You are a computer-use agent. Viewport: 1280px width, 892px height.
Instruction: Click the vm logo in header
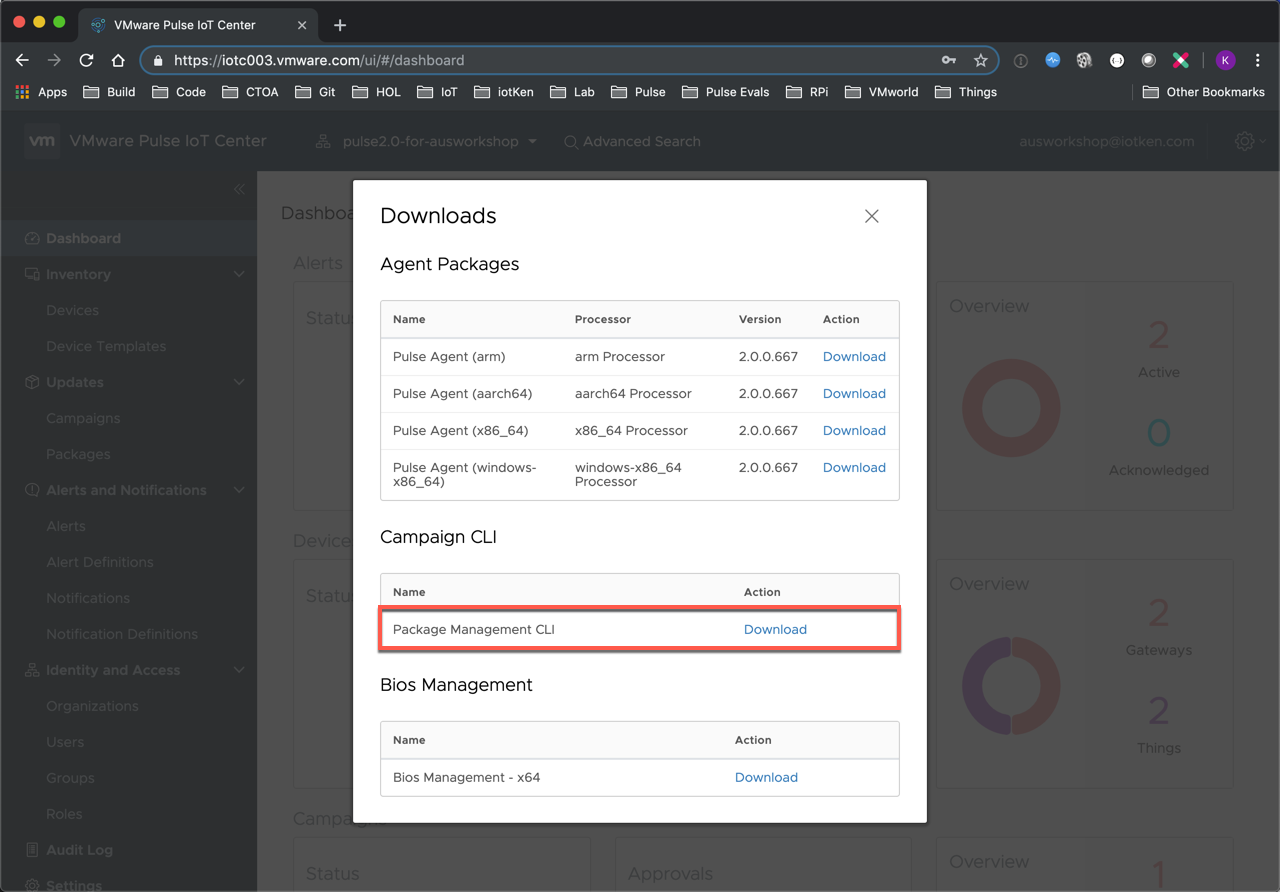[42, 141]
